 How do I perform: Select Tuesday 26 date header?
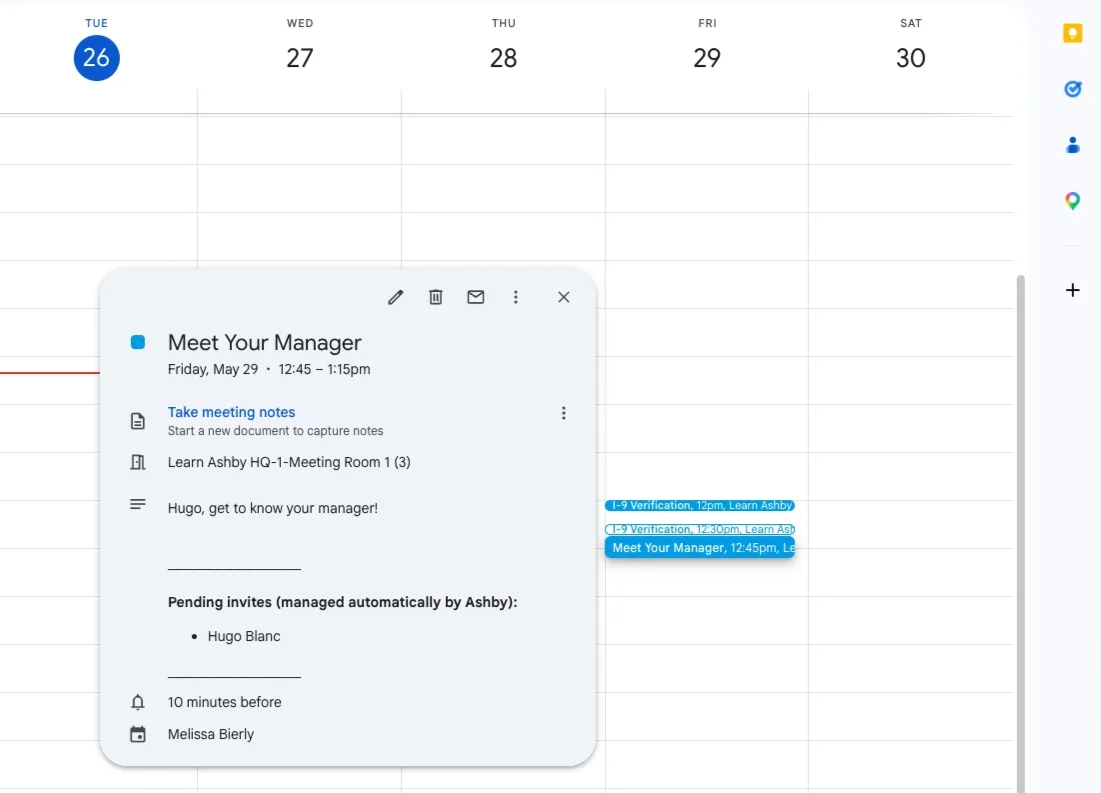pos(97,58)
